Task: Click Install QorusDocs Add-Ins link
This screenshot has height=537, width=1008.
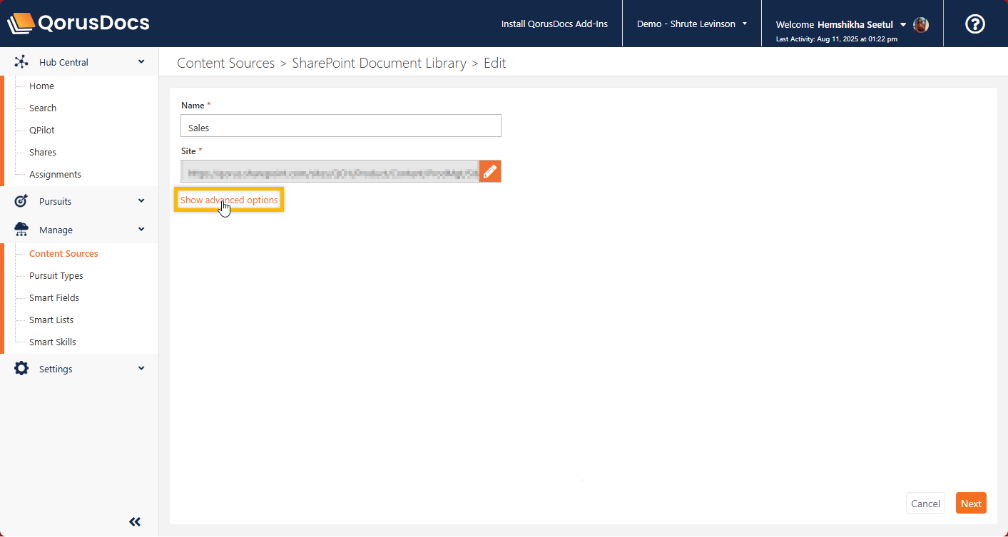Action: click(x=554, y=24)
